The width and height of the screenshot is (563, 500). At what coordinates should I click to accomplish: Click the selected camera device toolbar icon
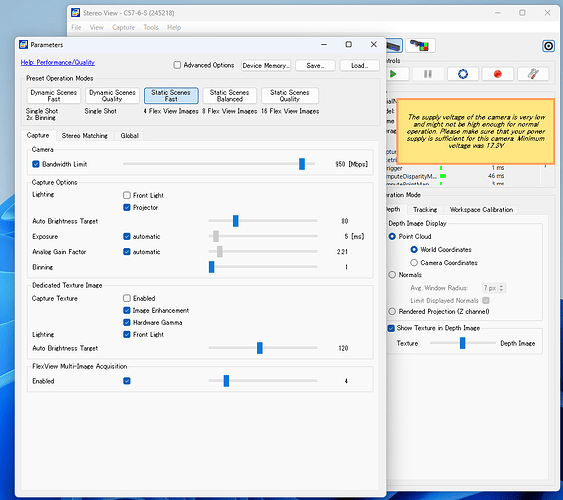394,46
